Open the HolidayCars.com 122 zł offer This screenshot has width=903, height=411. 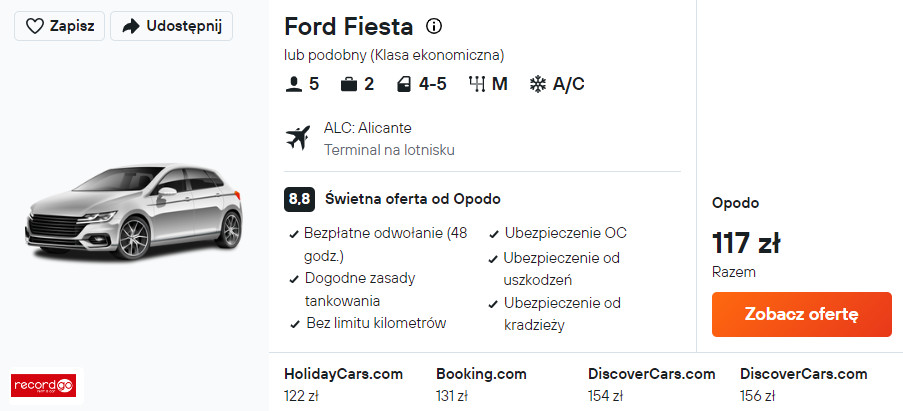click(343, 384)
